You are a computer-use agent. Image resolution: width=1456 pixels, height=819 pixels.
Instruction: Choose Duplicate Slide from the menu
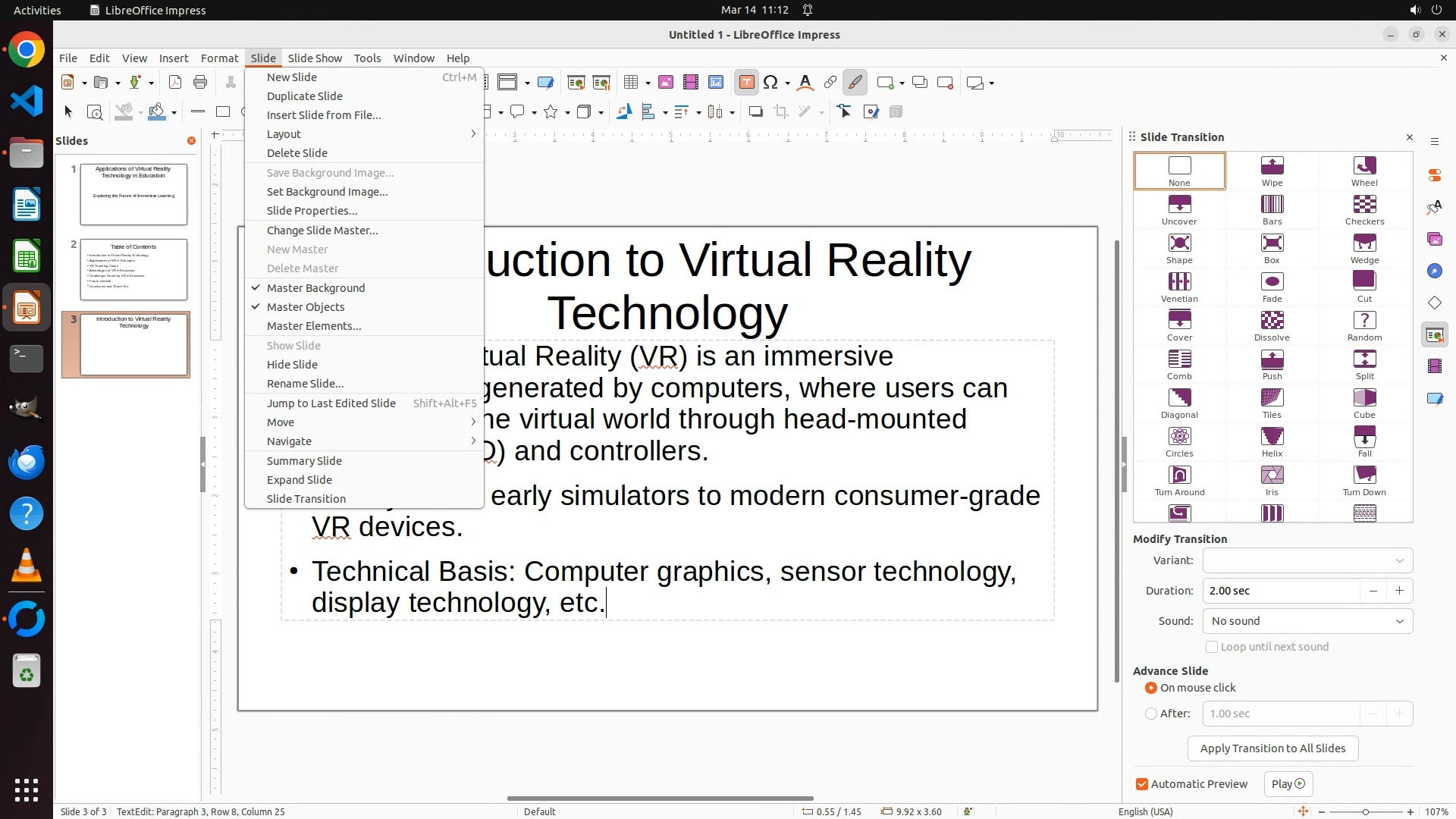305,96
